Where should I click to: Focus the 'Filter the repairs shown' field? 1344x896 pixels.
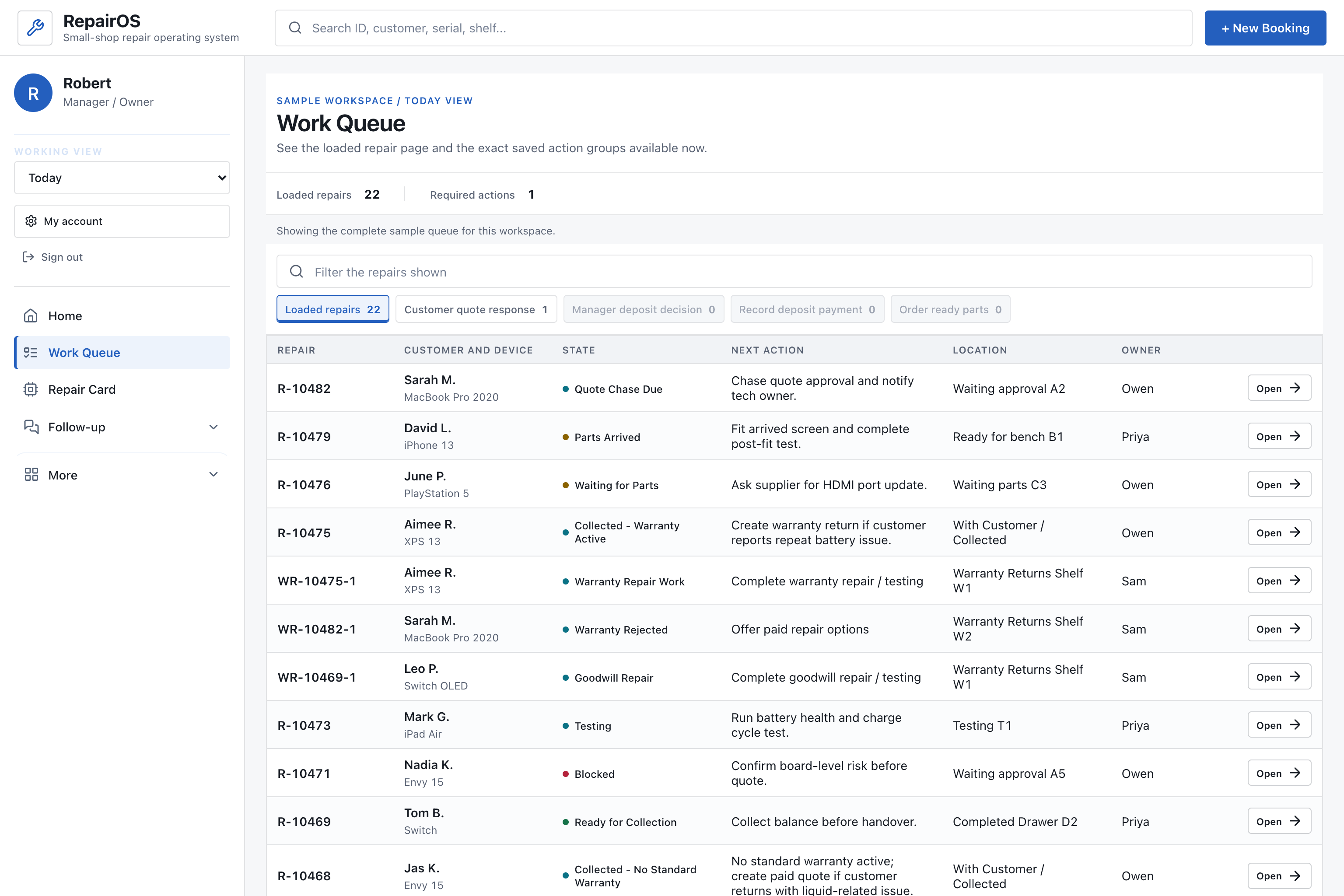click(794, 271)
